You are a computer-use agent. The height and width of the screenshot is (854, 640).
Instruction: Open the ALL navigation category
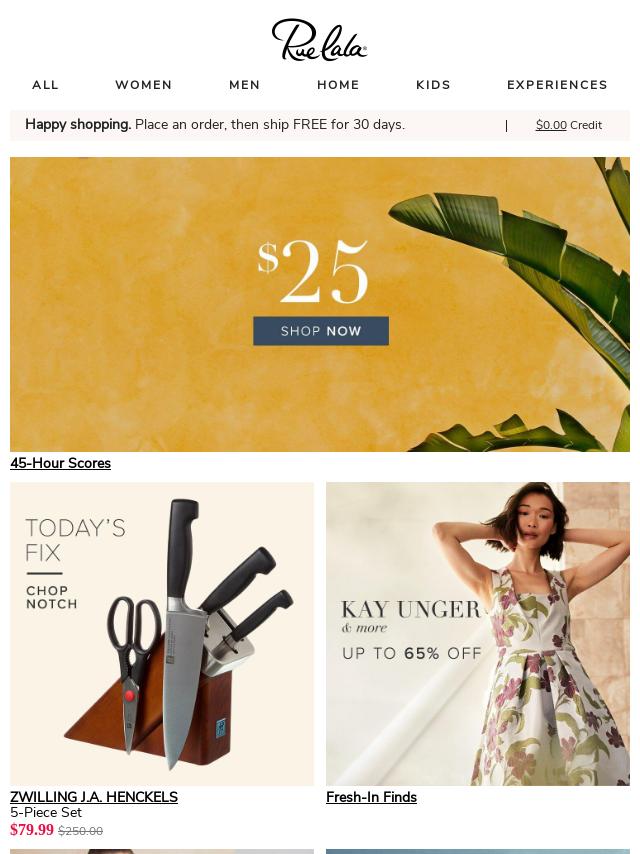coord(45,85)
